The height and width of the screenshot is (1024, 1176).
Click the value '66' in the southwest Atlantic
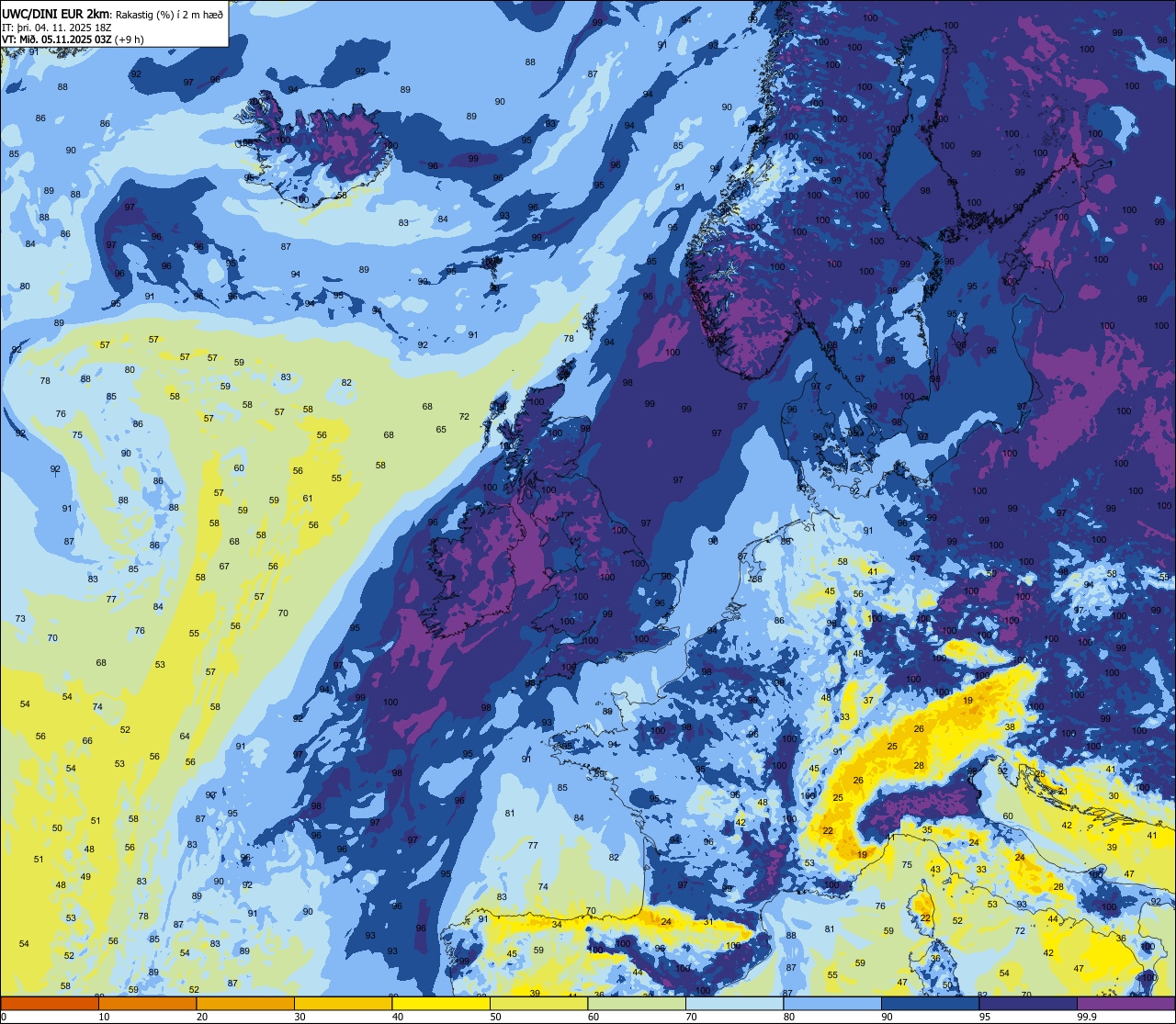pos(87,740)
